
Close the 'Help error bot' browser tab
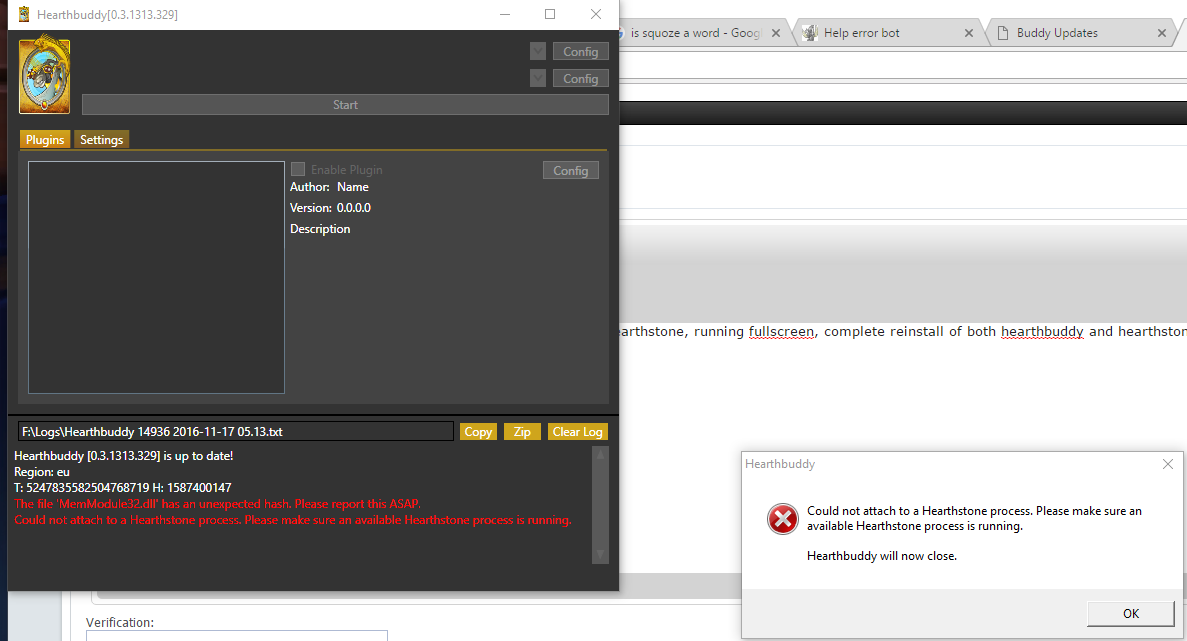point(969,33)
